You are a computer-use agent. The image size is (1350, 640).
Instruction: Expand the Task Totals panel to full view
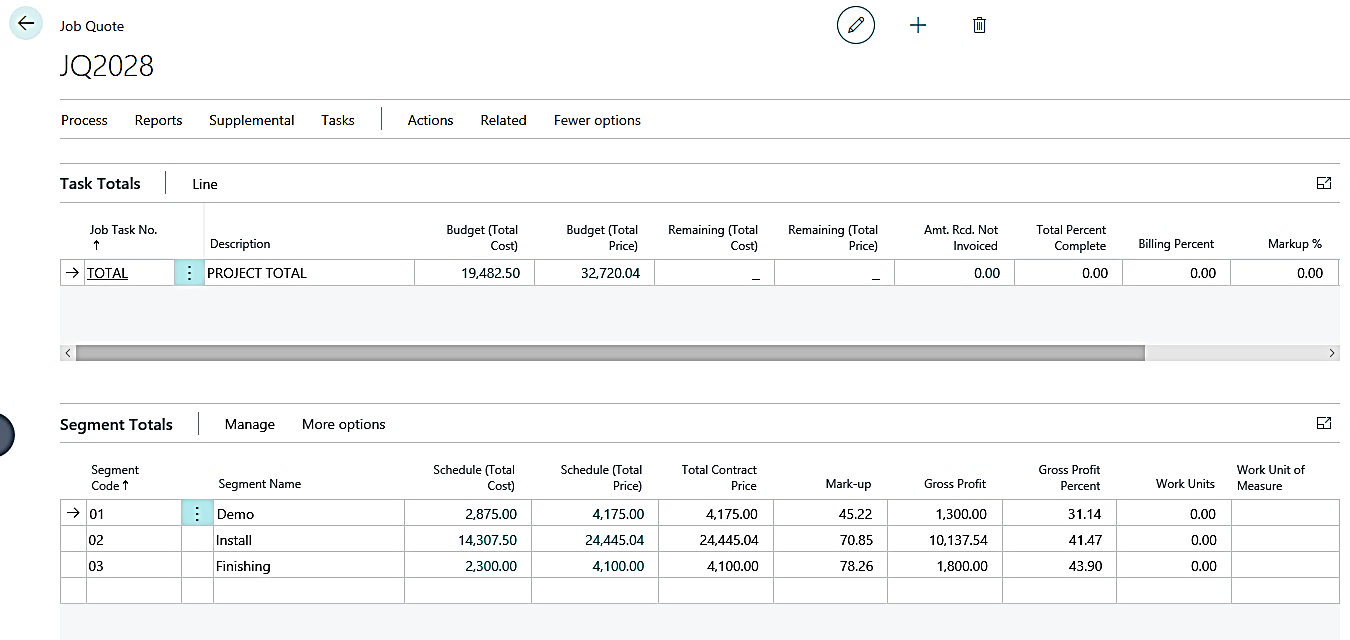pyautogui.click(x=1324, y=183)
